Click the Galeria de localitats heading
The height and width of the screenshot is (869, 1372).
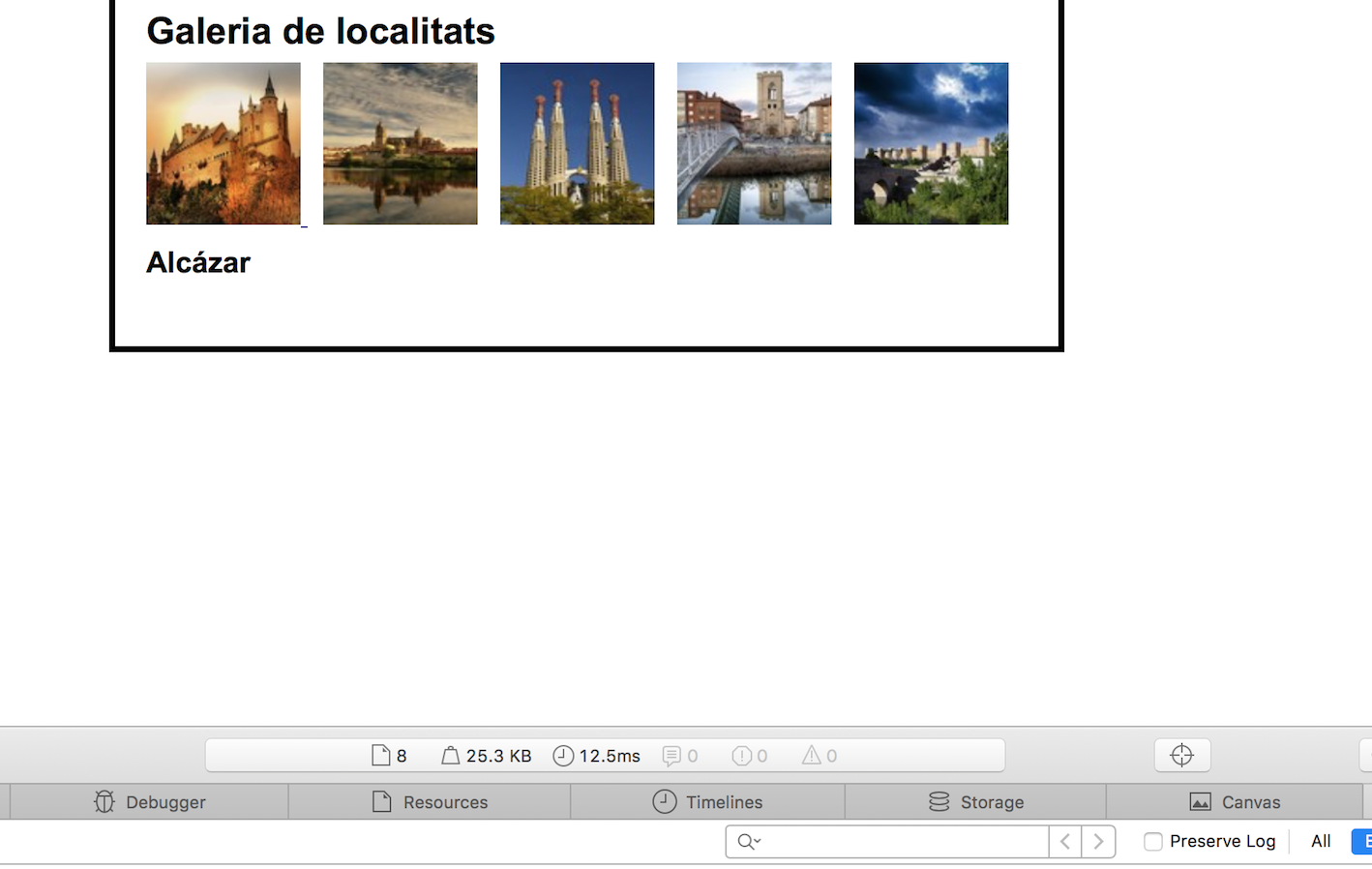click(320, 31)
